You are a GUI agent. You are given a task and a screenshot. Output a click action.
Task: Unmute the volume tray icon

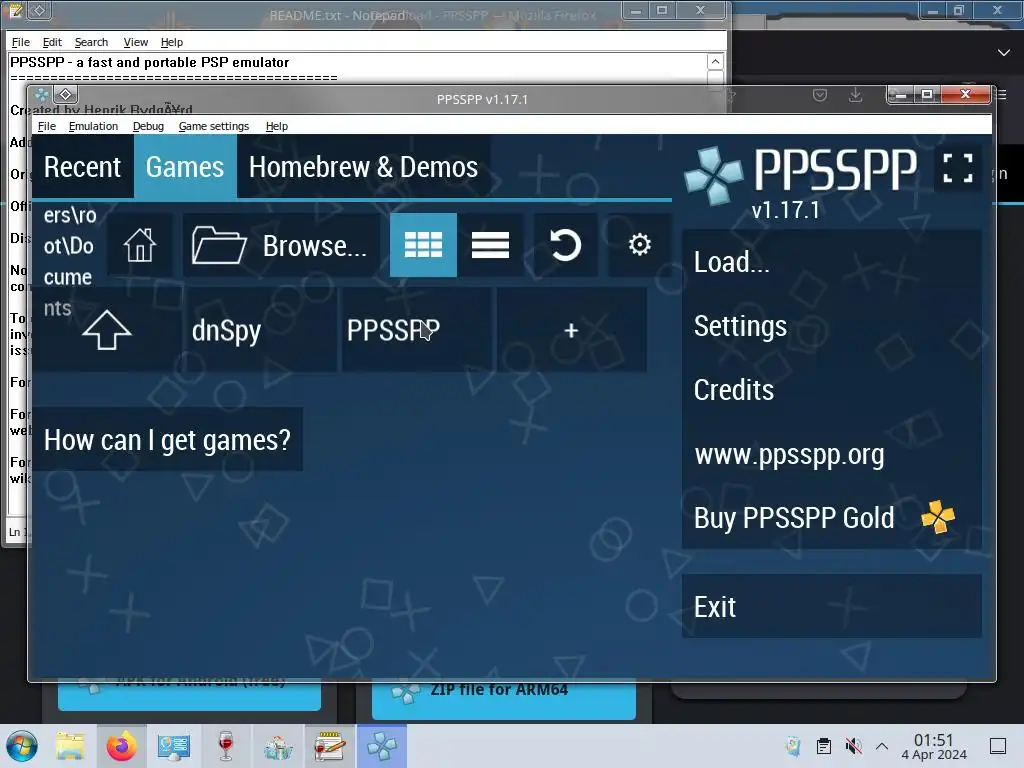click(853, 746)
